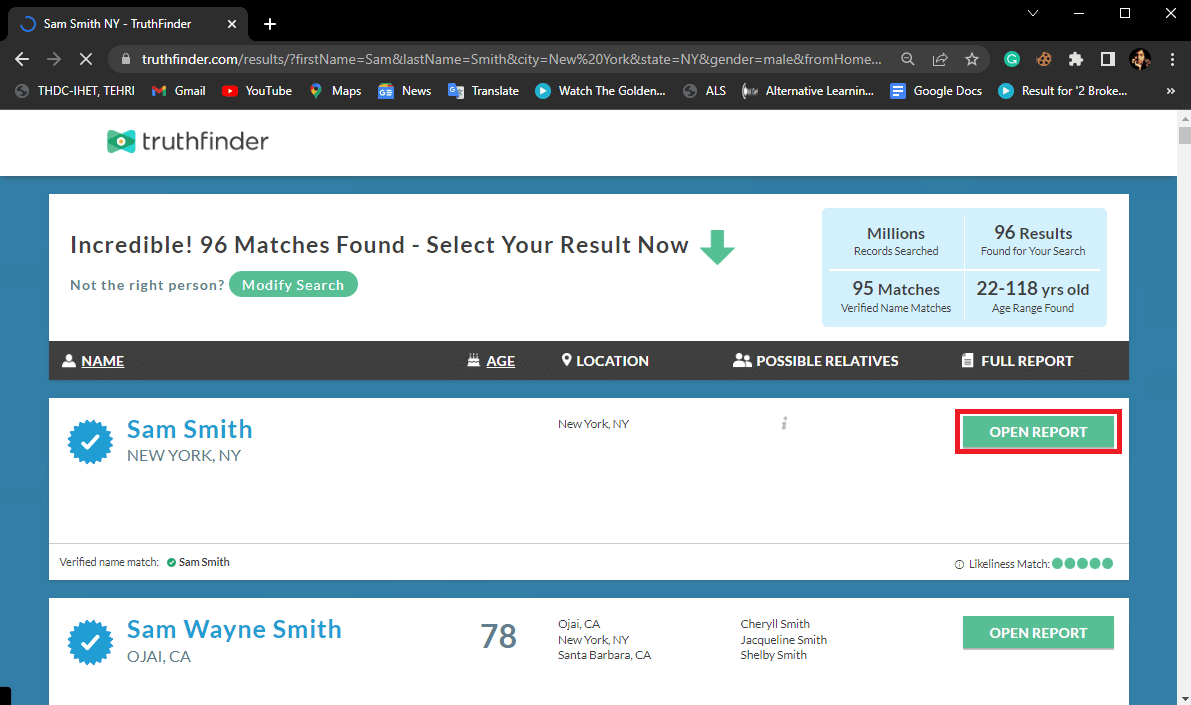Click the verified badge beside Sam Wayne Smith
This screenshot has width=1191, height=705.
point(90,642)
